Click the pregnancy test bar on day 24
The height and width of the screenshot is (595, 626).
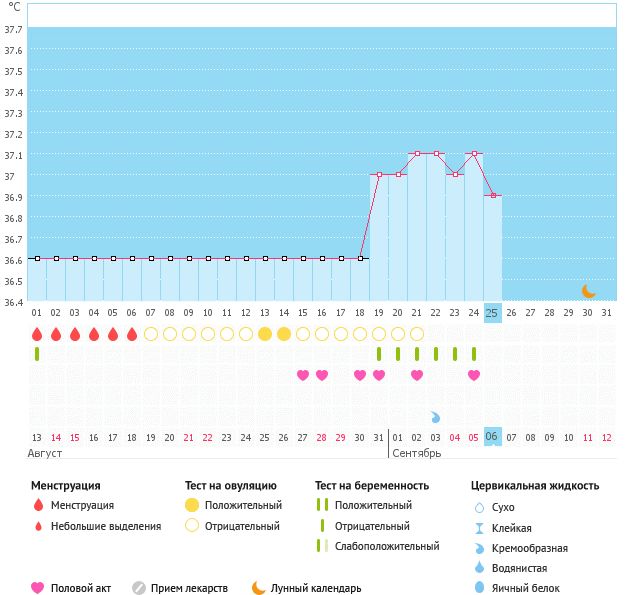click(x=474, y=354)
